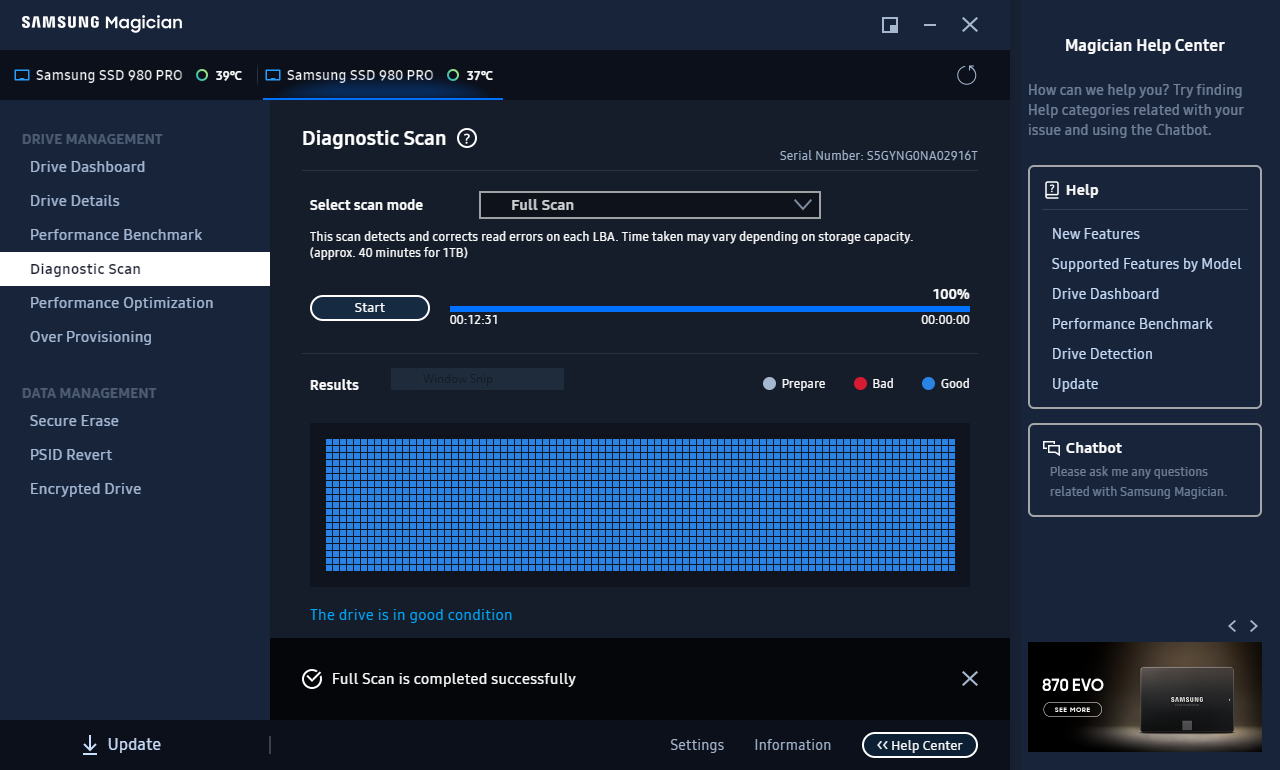Open the Chatbot panel
Viewport: 1280px width, 770px height.
(x=1145, y=470)
